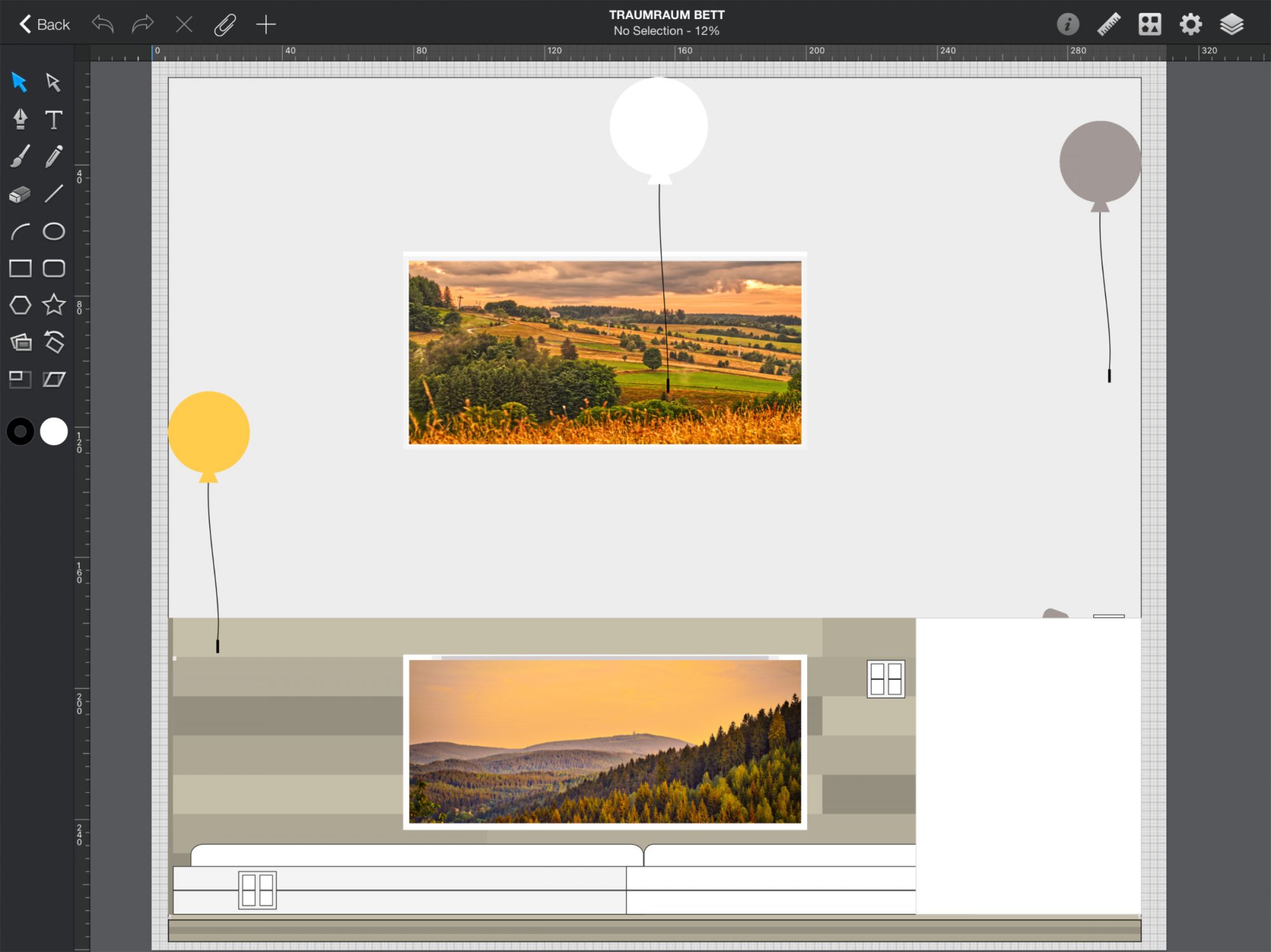Image resolution: width=1271 pixels, height=952 pixels.
Task: Select the Text tool
Action: click(x=53, y=119)
